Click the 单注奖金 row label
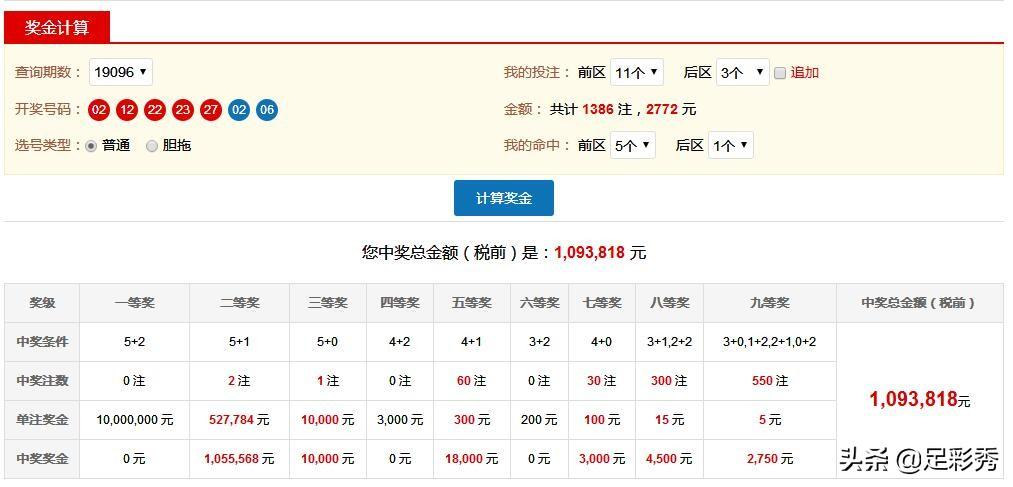This screenshot has width=1013, height=487. pyautogui.click(x=42, y=420)
